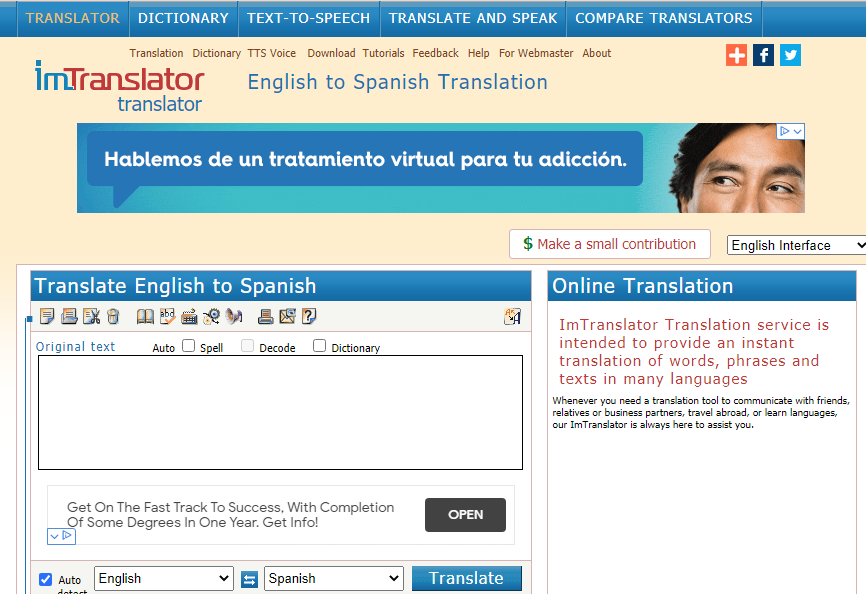Go to the COMPARE TRANSLATORS tab
This screenshot has width=866, height=594.
click(663, 18)
